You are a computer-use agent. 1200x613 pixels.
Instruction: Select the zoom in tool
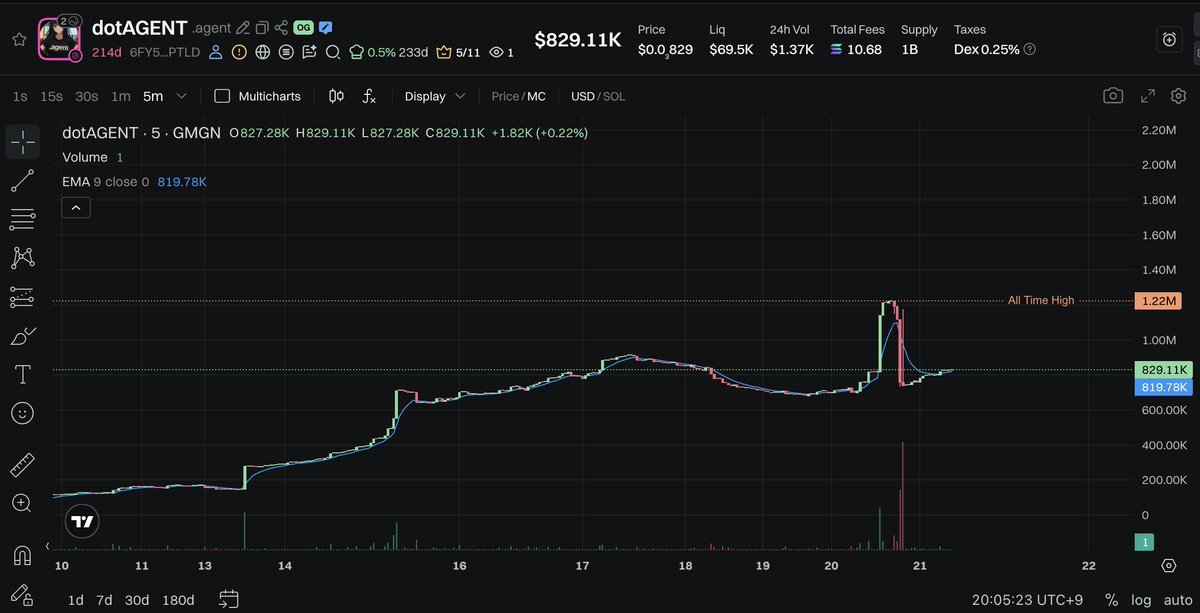click(22, 504)
